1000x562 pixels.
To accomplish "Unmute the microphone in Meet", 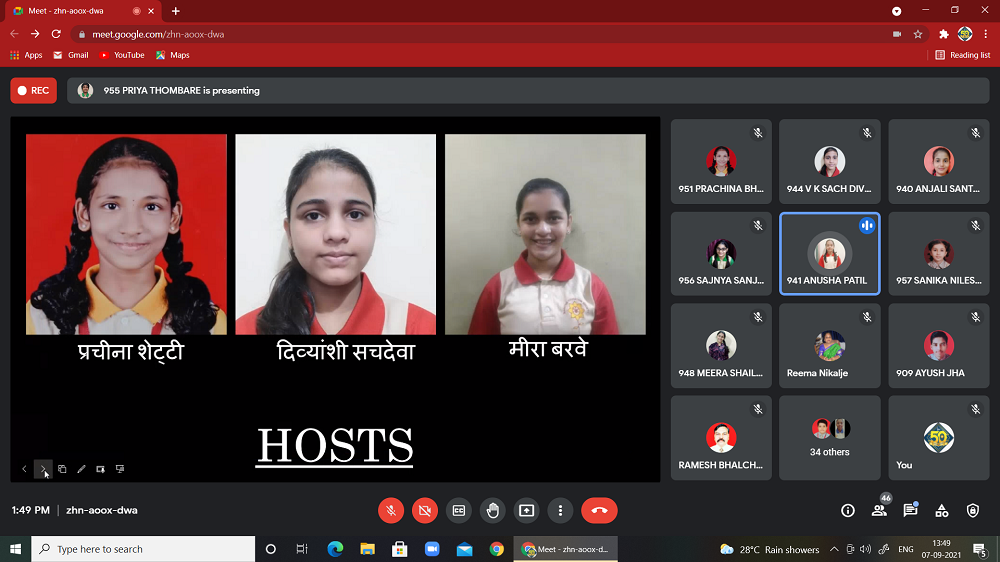I will pos(391,510).
